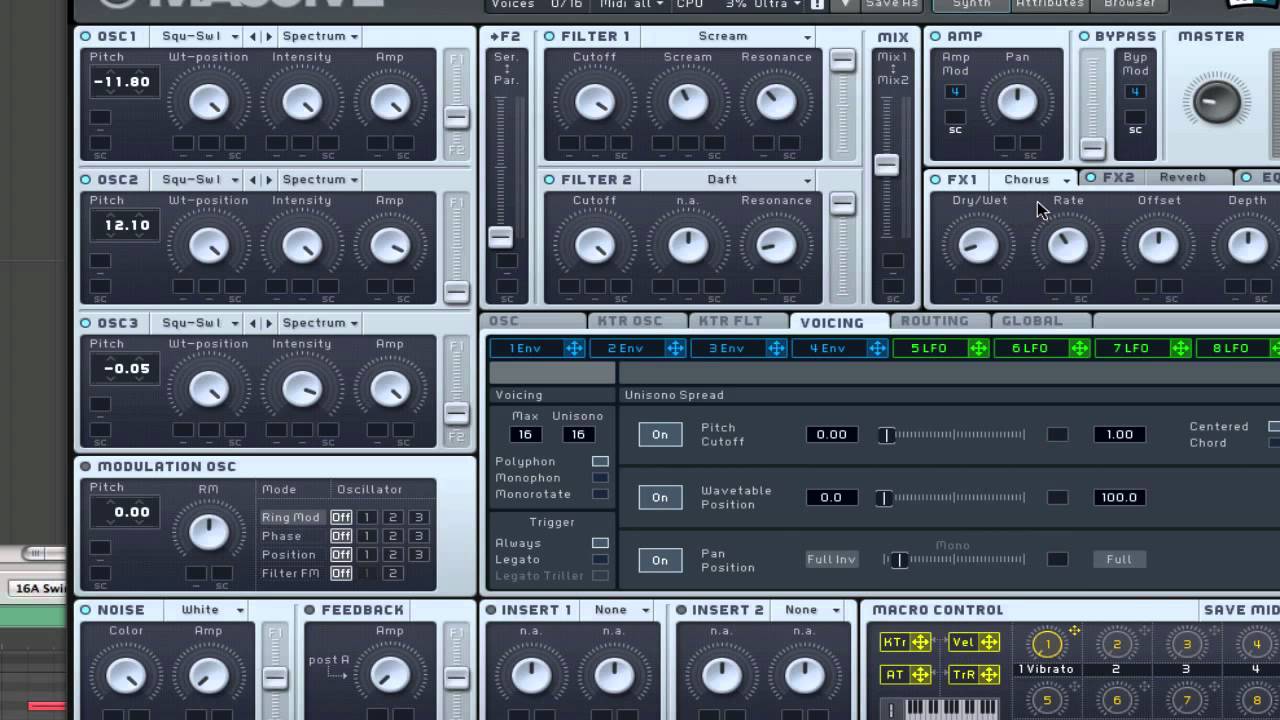Viewport: 1280px width, 720px height.
Task: Click the 1Env modulation drag handle icon
Action: click(x=574, y=348)
